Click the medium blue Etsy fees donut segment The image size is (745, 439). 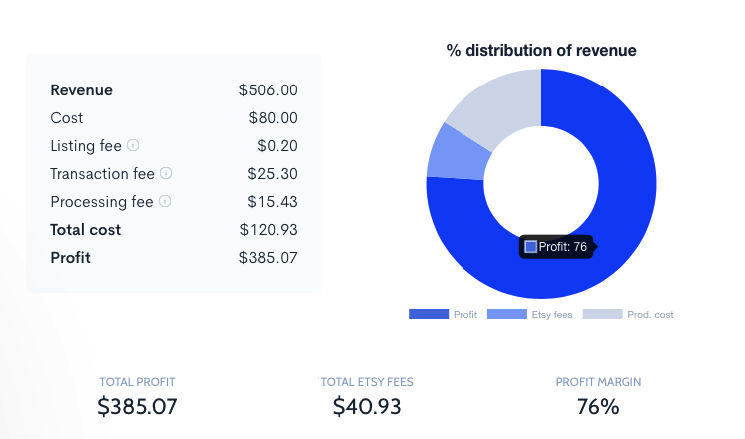point(458,154)
